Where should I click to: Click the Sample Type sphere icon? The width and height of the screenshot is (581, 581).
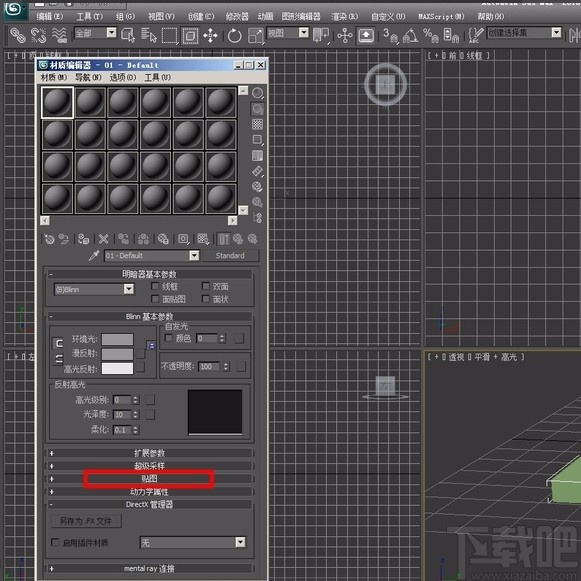[258, 93]
